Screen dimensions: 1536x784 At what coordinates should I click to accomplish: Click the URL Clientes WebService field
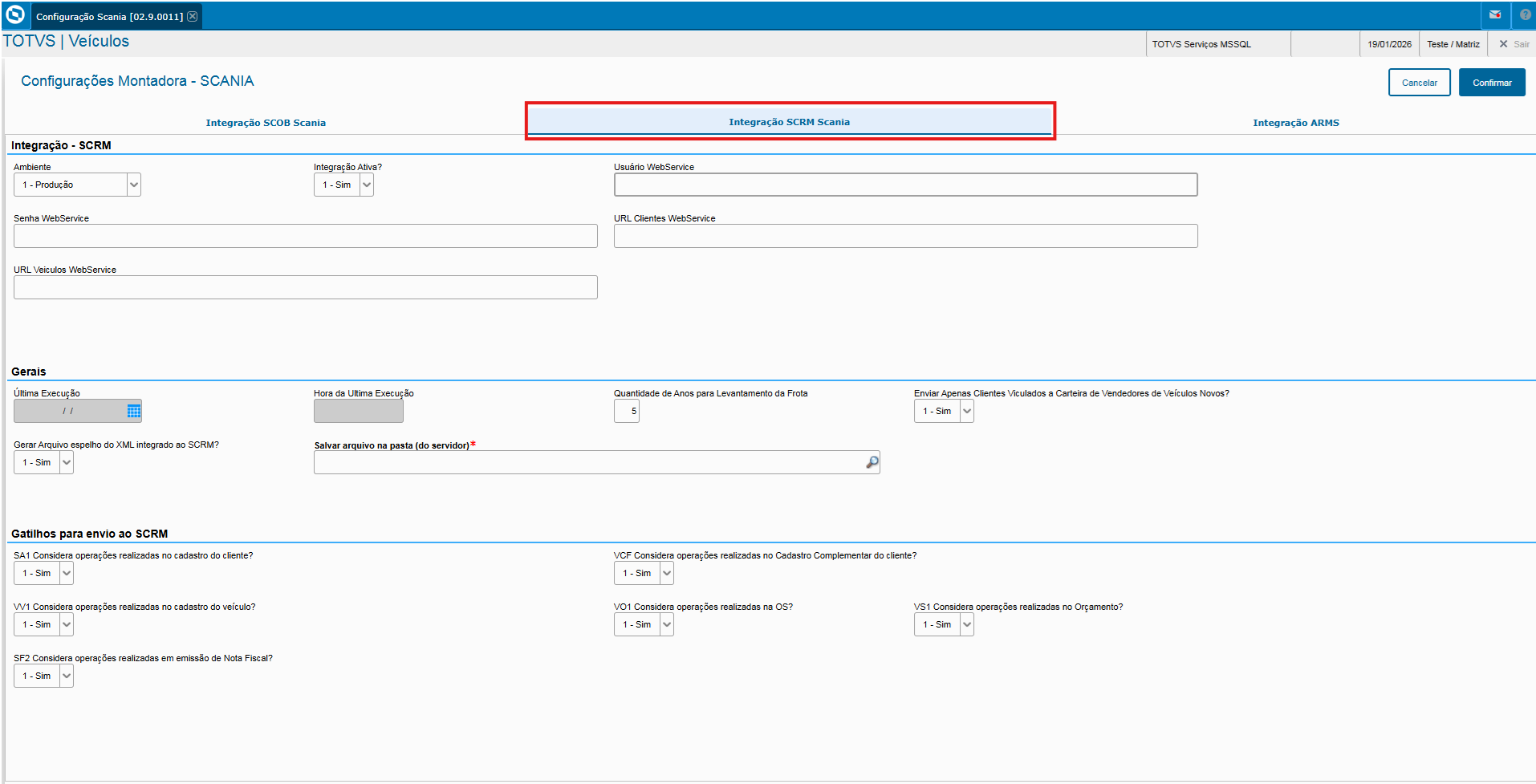[x=905, y=236]
